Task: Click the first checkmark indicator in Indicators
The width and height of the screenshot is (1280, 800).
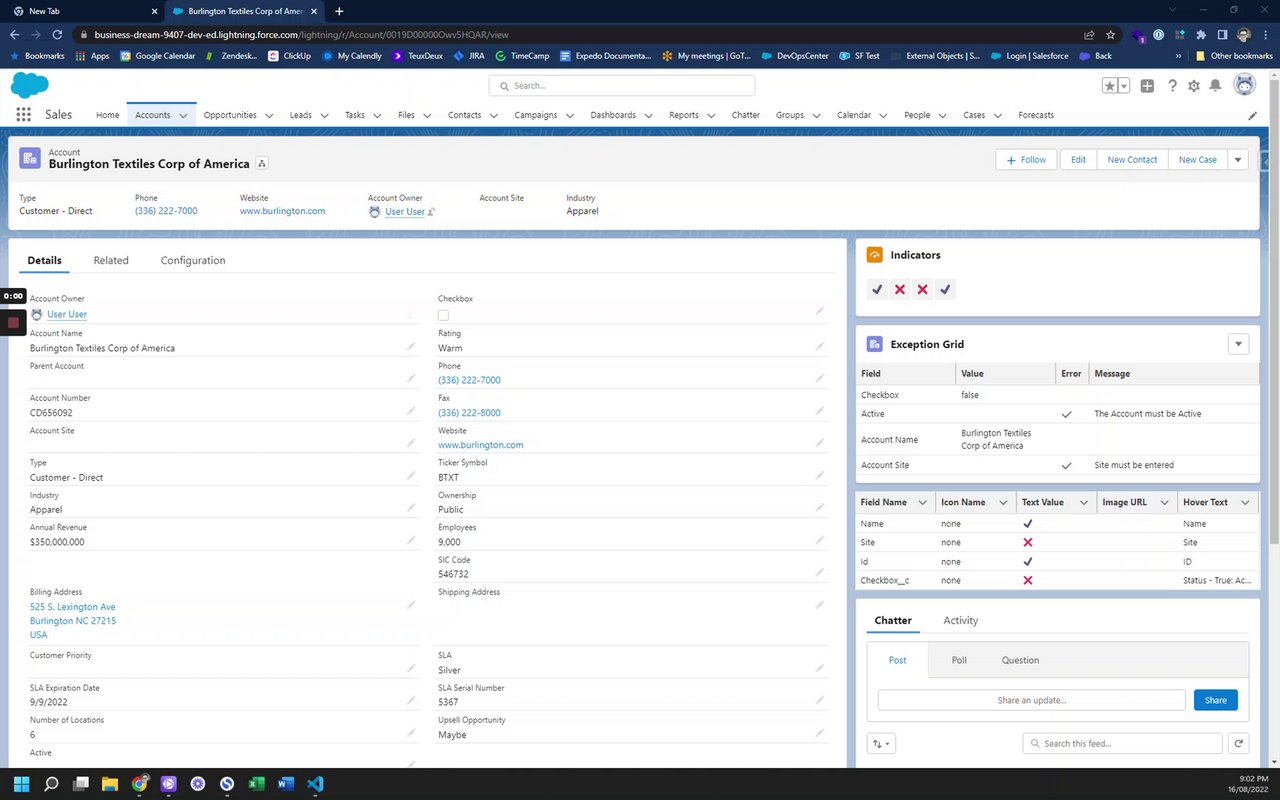Action: click(877, 289)
